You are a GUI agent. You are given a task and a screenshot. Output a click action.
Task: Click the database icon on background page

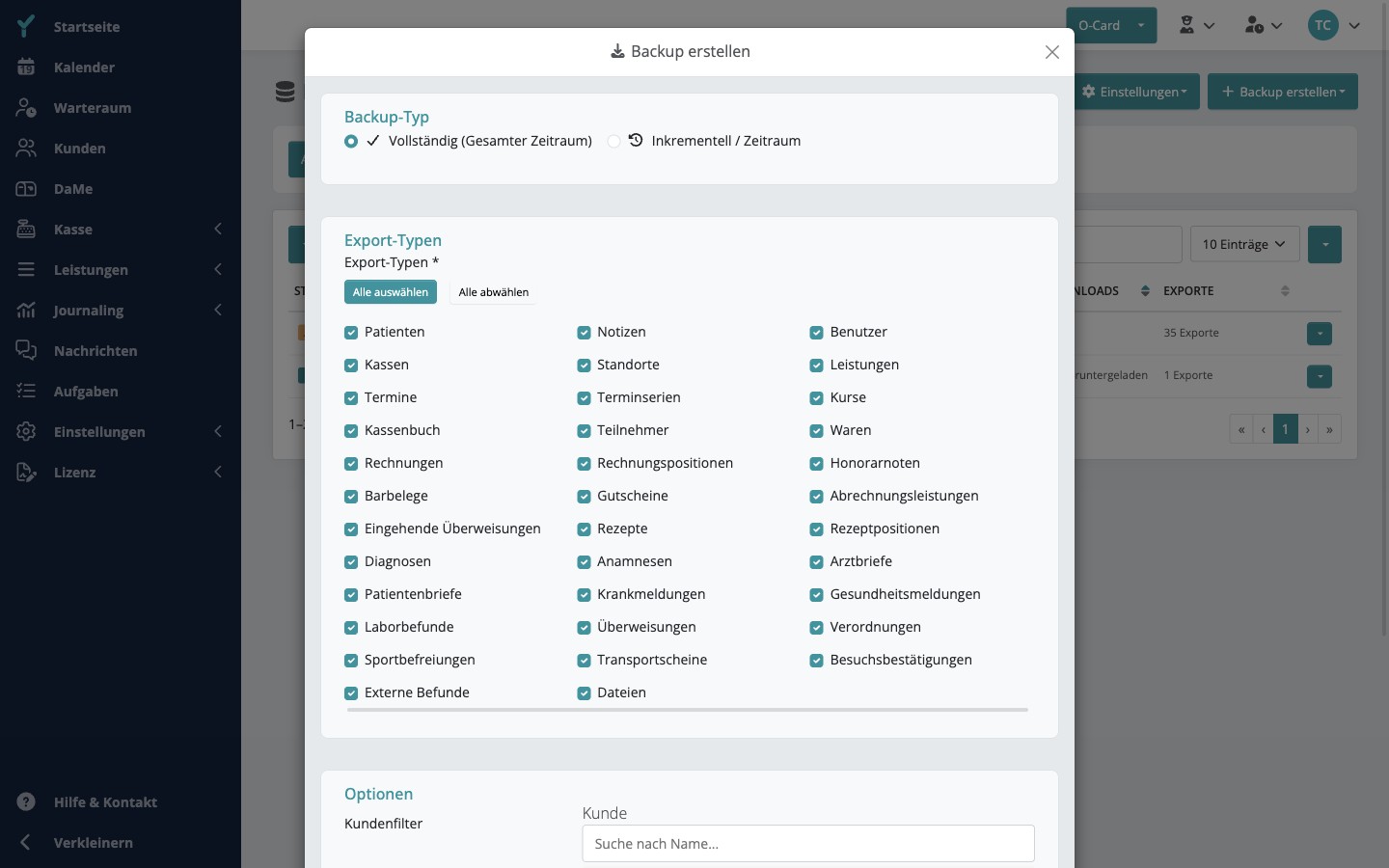[286, 92]
